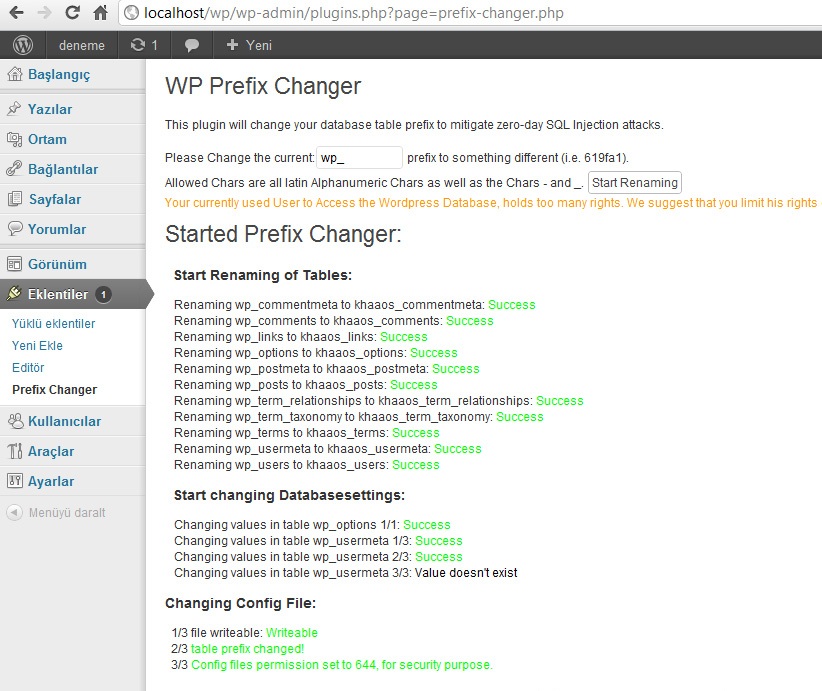Open updates icon in admin bar
822x691 pixels.
[138, 45]
